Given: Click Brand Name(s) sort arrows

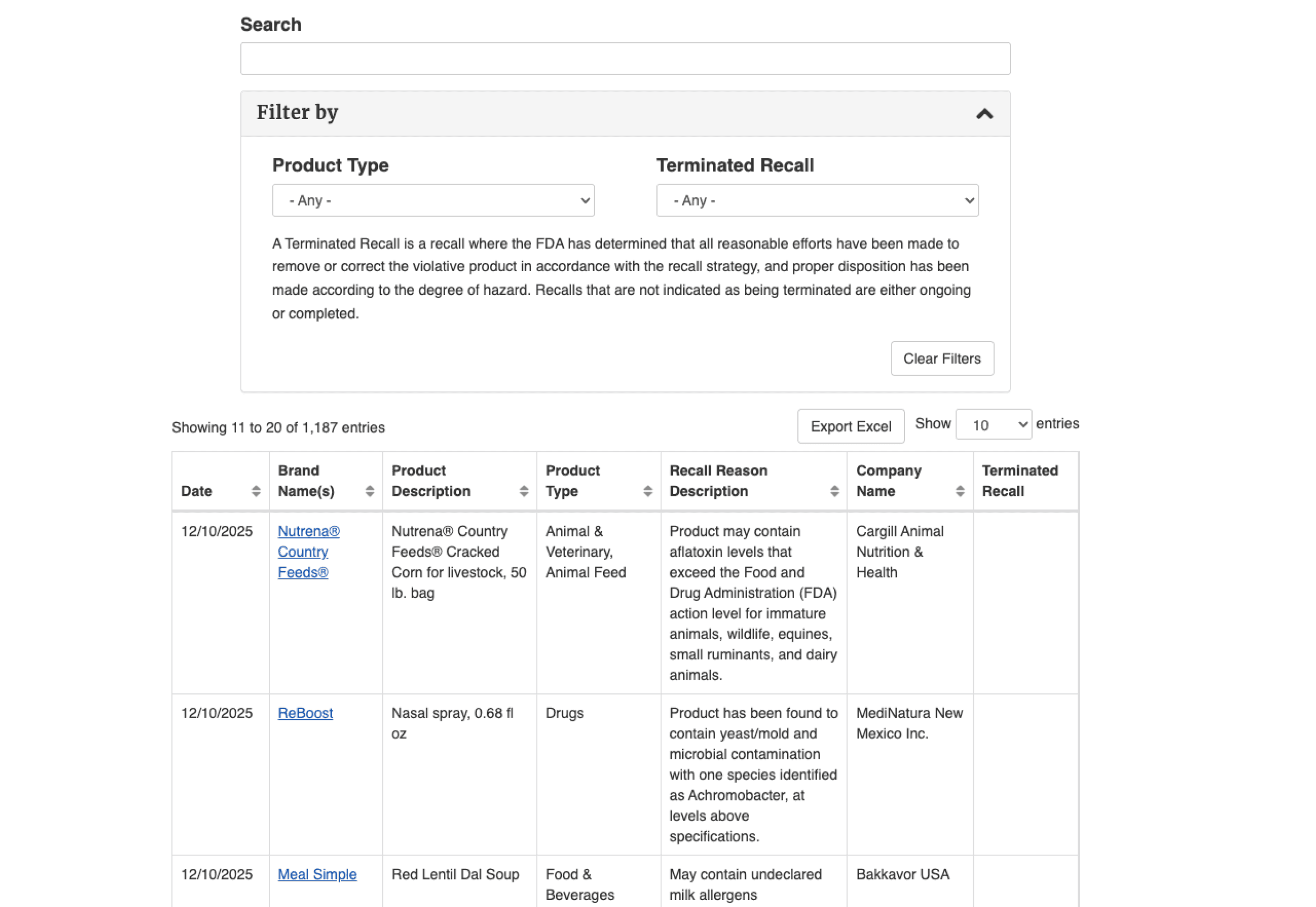Looking at the screenshot, I should (x=370, y=491).
